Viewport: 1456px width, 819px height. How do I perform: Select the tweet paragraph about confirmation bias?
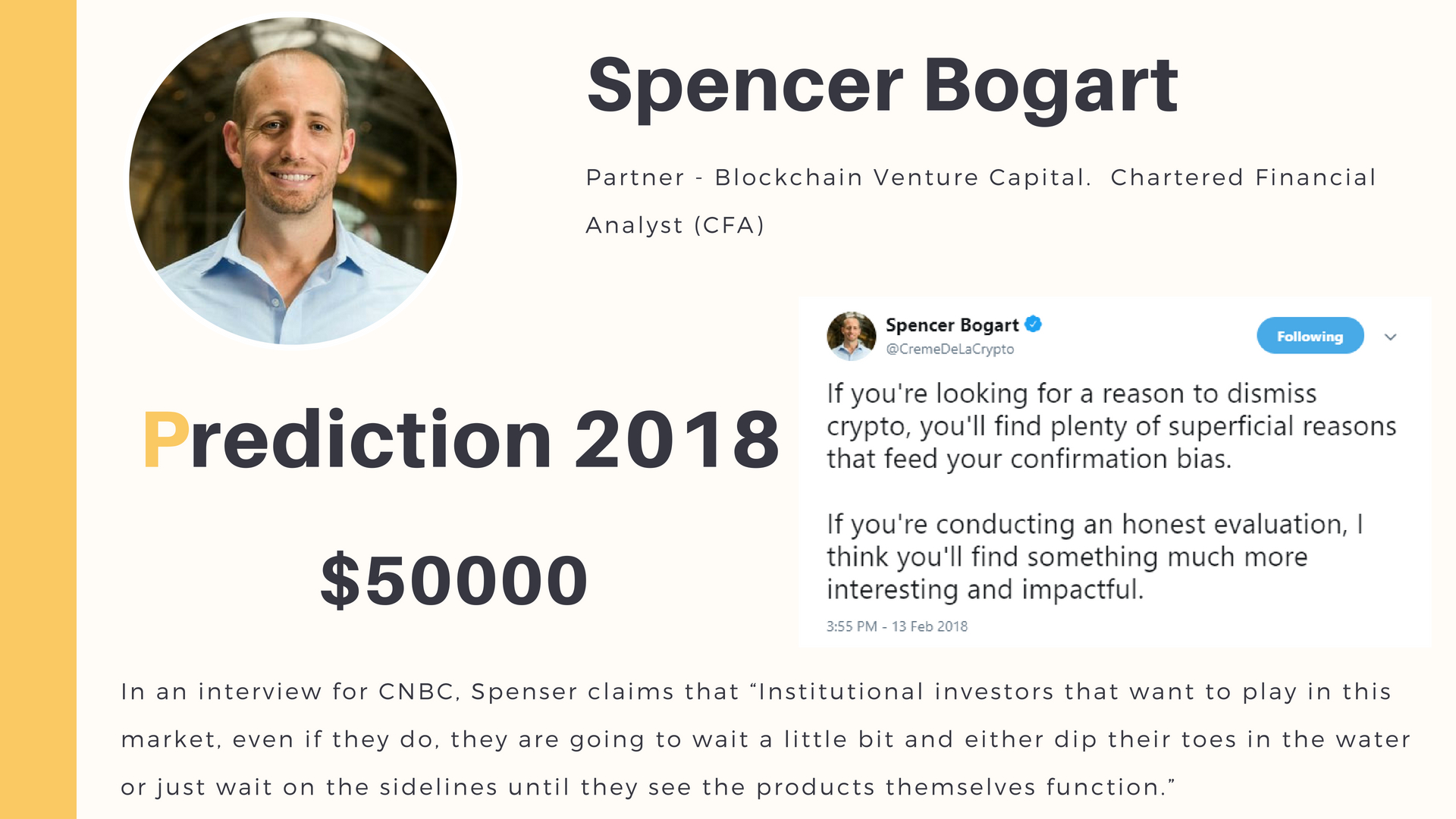1111,426
